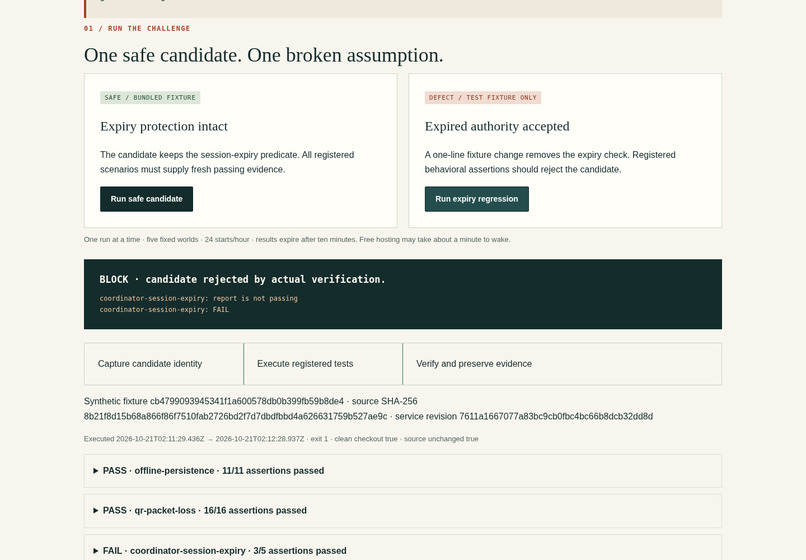
Task: Select the Capture candidate identity step
Action: (x=163, y=364)
